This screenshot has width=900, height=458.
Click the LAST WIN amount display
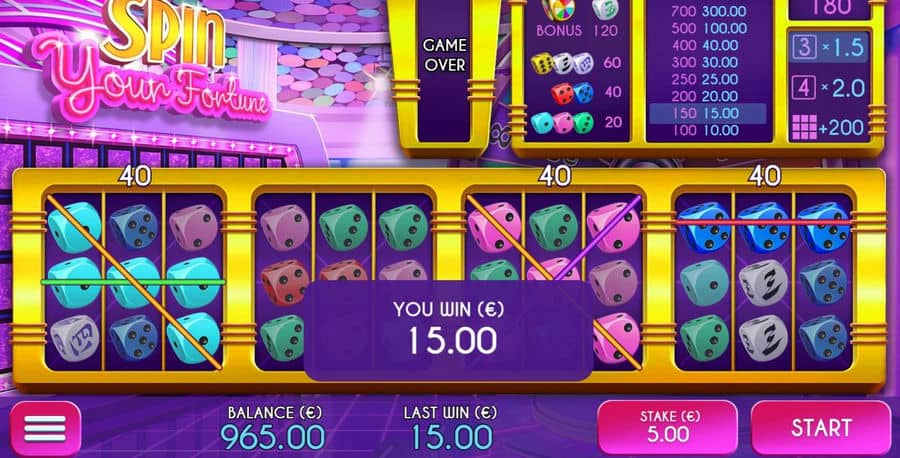(x=451, y=437)
